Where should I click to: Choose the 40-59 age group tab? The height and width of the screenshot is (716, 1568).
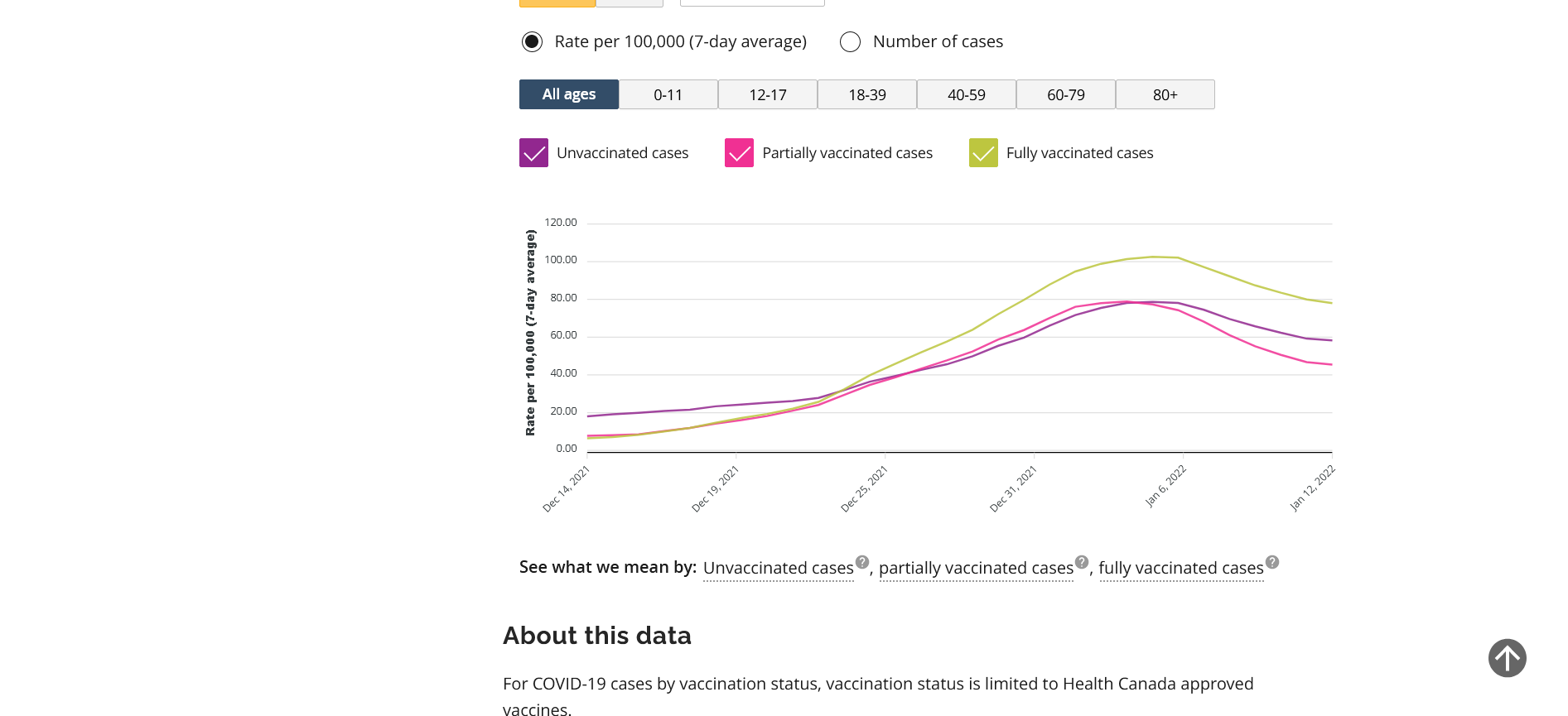(967, 94)
